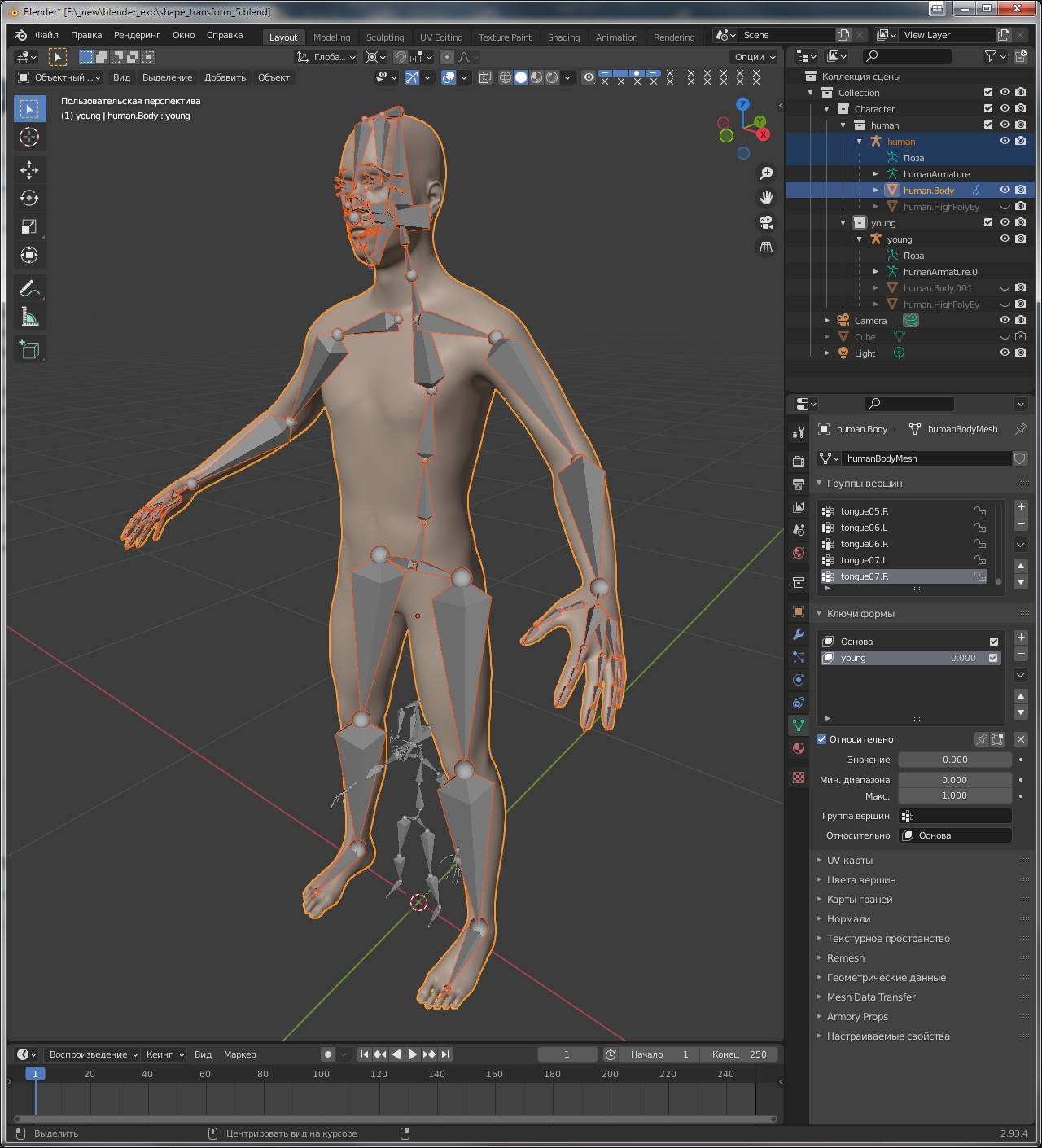Click the pan view hand icon

pyautogui.click(x=766, y=198)
